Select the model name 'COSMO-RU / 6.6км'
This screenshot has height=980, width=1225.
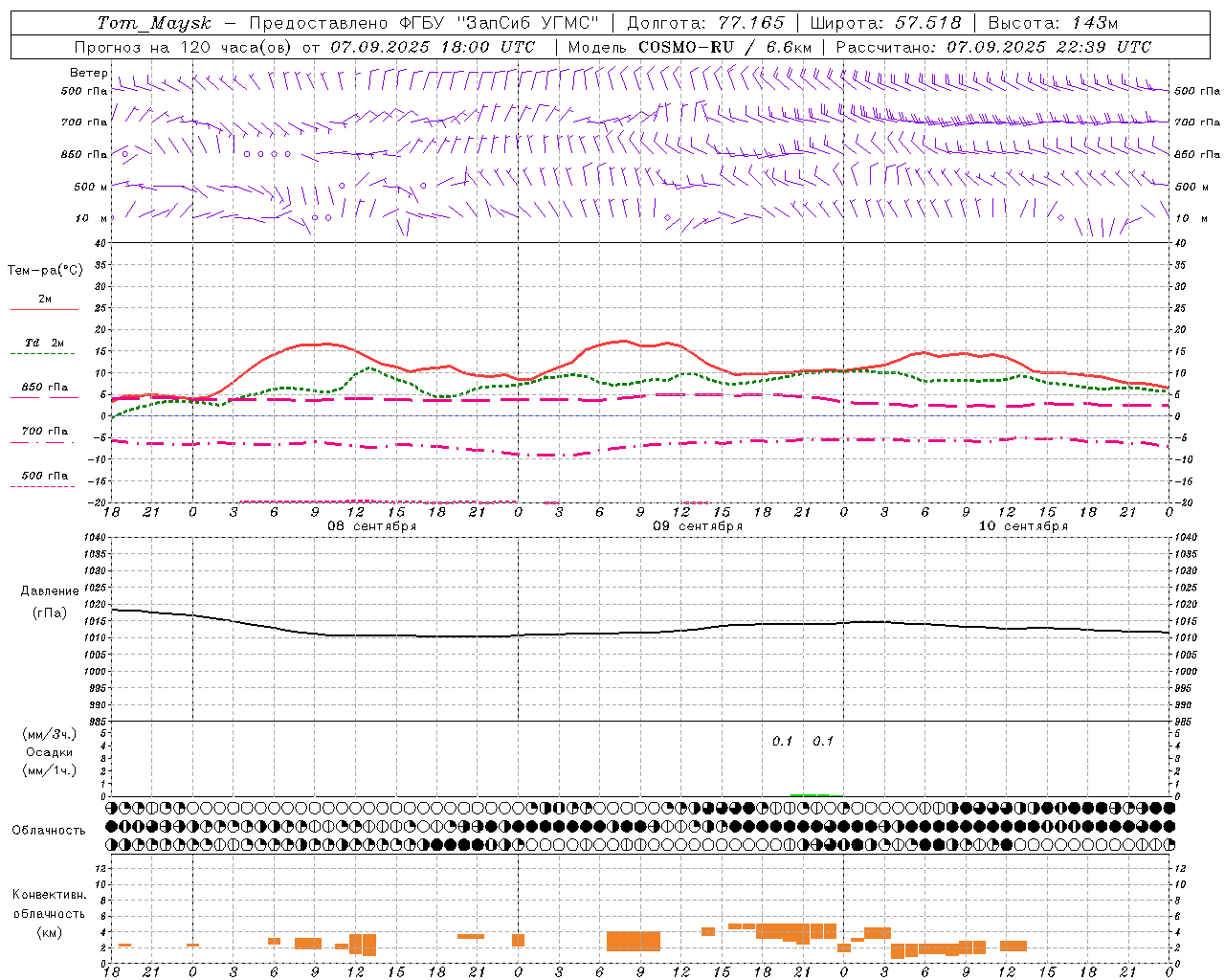tap(725, 47)
